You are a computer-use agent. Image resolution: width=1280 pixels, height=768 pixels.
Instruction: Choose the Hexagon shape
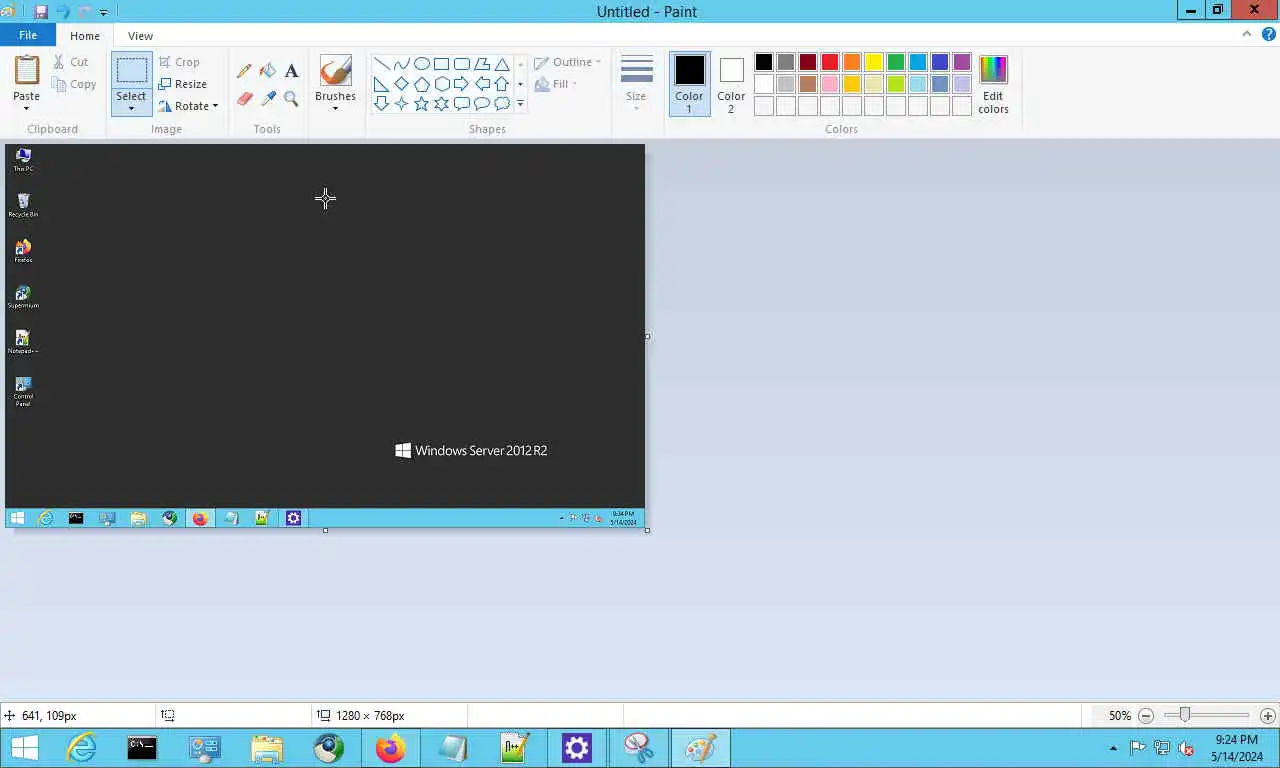tap(441, 84)
